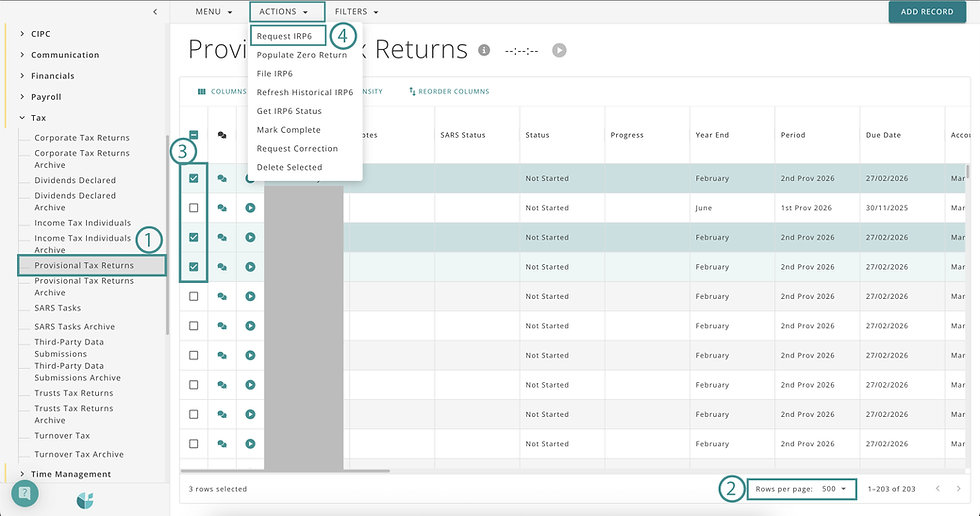
Task: Click the comments icon in the table header
Action: click(222, 135)
